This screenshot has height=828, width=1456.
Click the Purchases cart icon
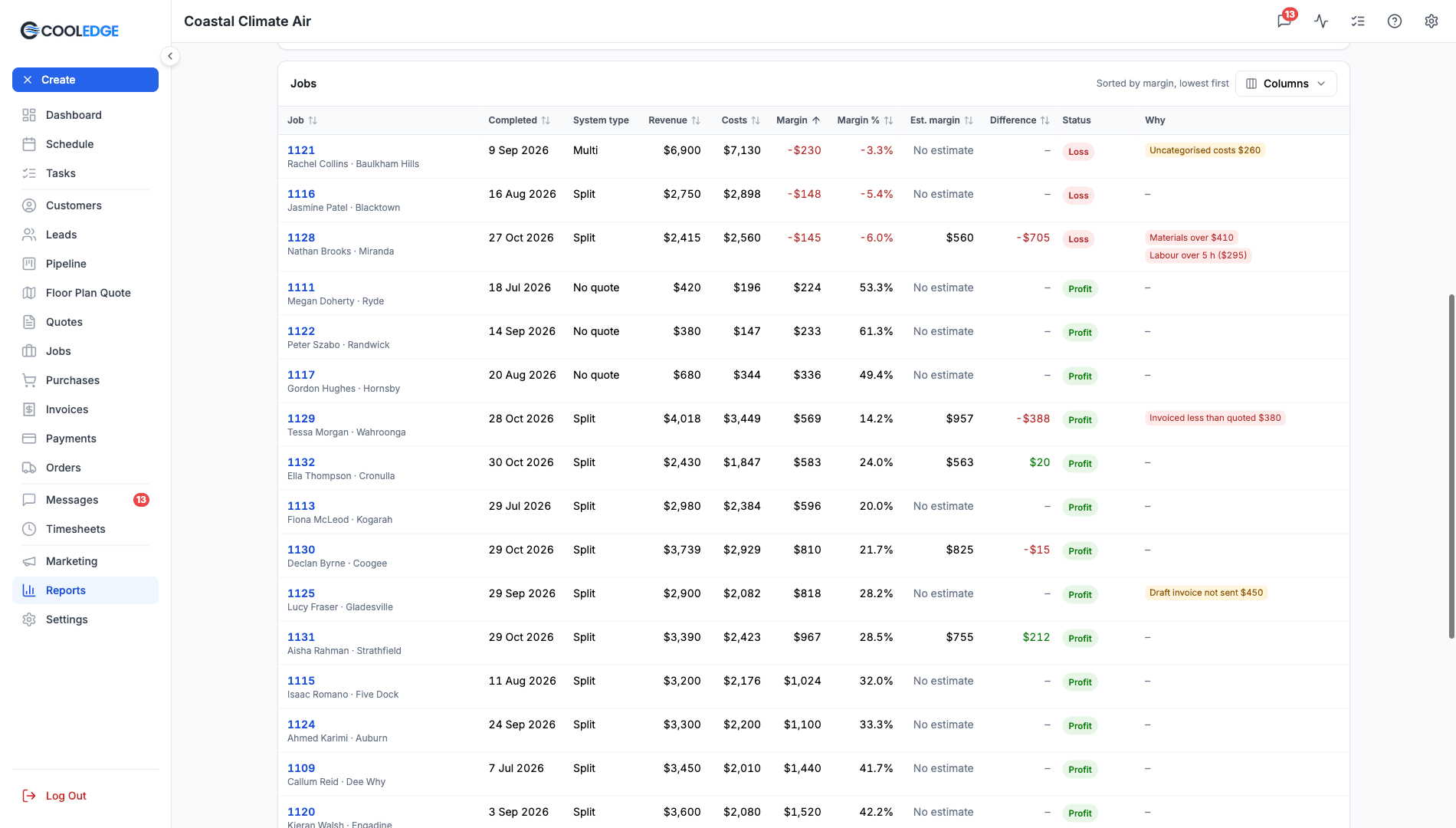[29, 380]
